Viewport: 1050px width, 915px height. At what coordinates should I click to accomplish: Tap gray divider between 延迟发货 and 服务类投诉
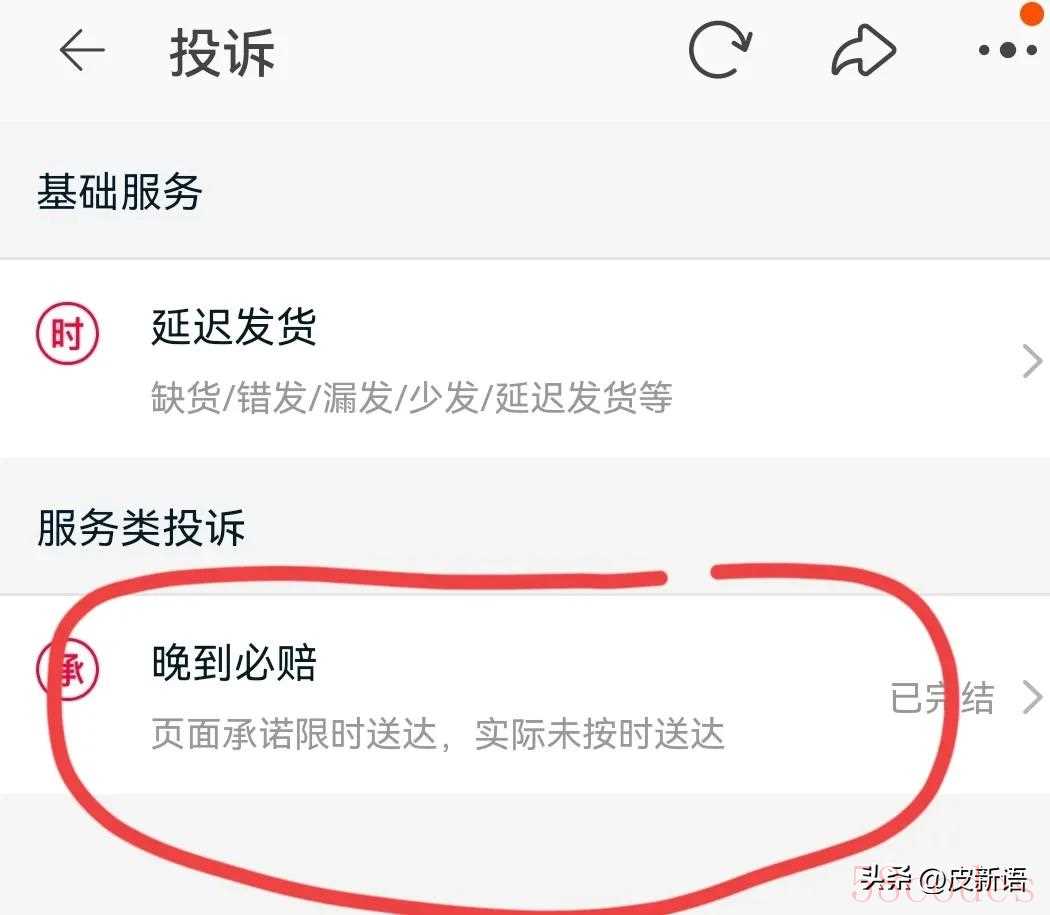click(x=525, y=476)
